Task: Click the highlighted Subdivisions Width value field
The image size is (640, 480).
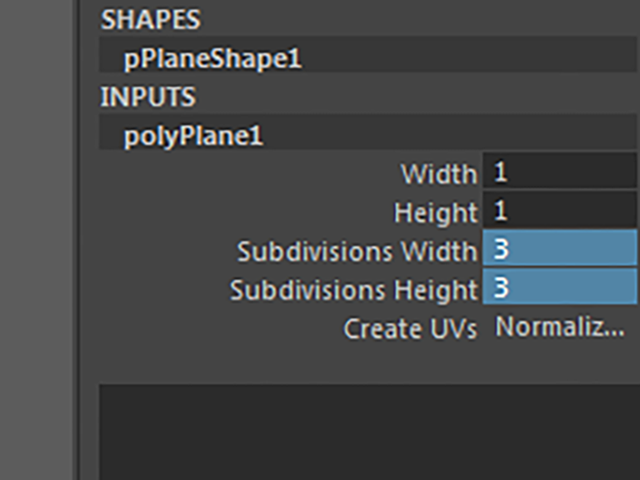Action: point(559,250)
